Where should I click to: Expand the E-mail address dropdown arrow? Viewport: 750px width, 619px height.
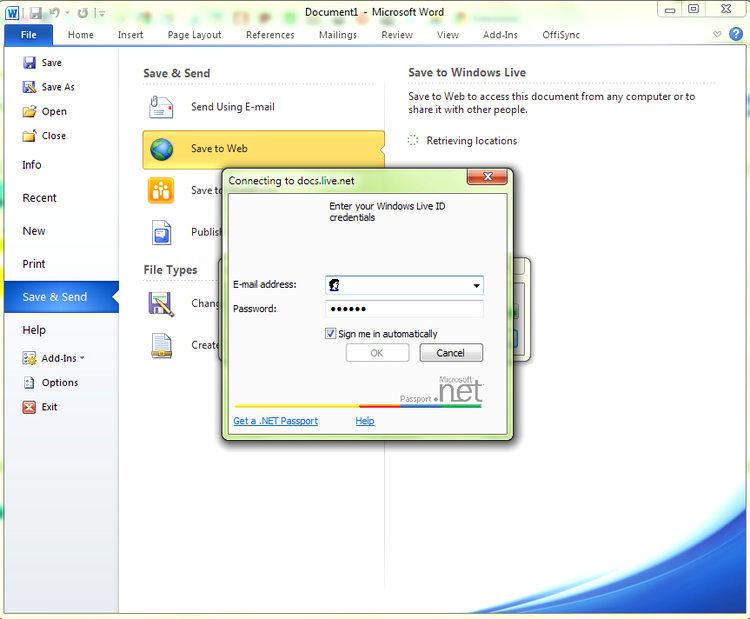[x=476, y=286]
